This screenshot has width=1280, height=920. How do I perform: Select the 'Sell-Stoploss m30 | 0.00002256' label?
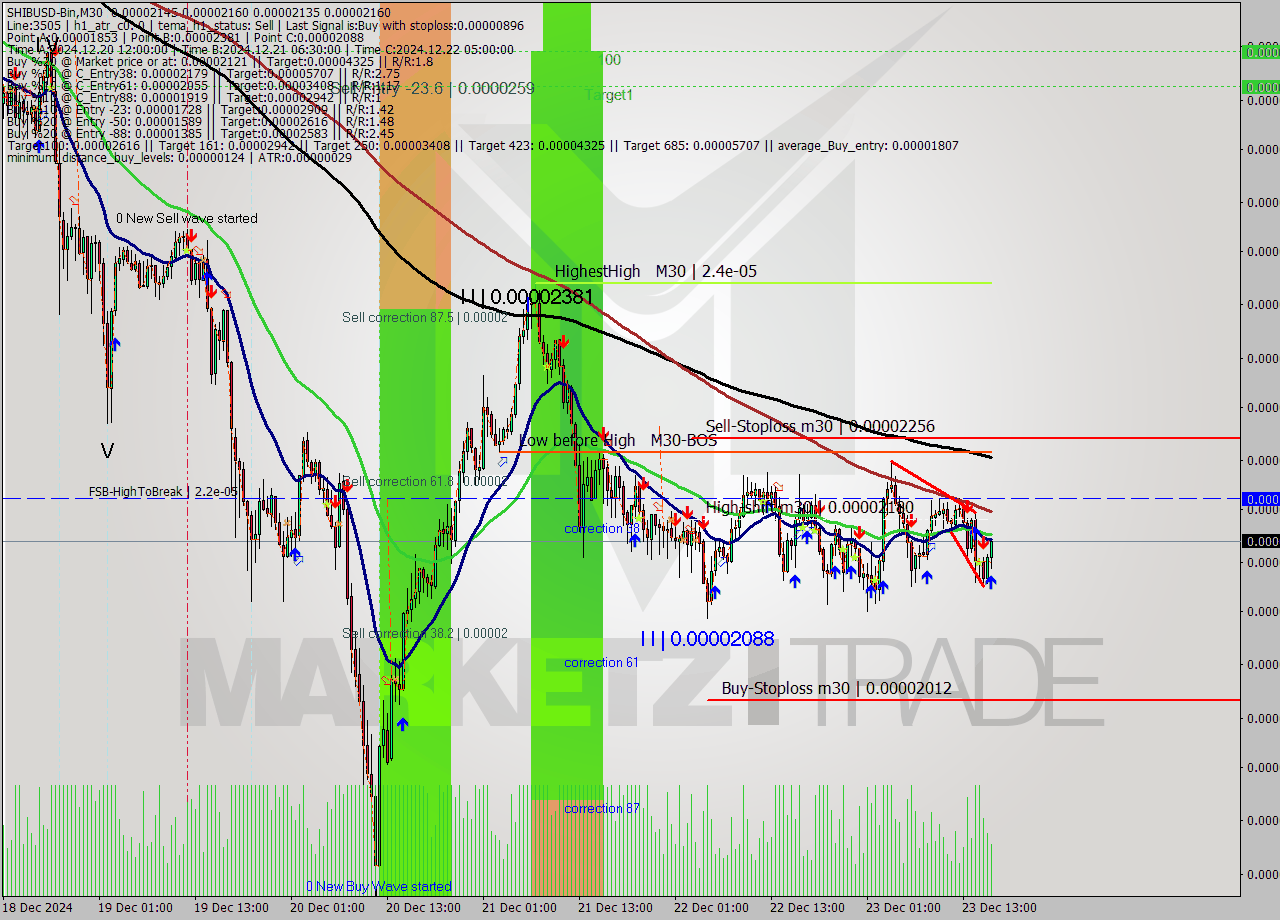coord(820,426)
